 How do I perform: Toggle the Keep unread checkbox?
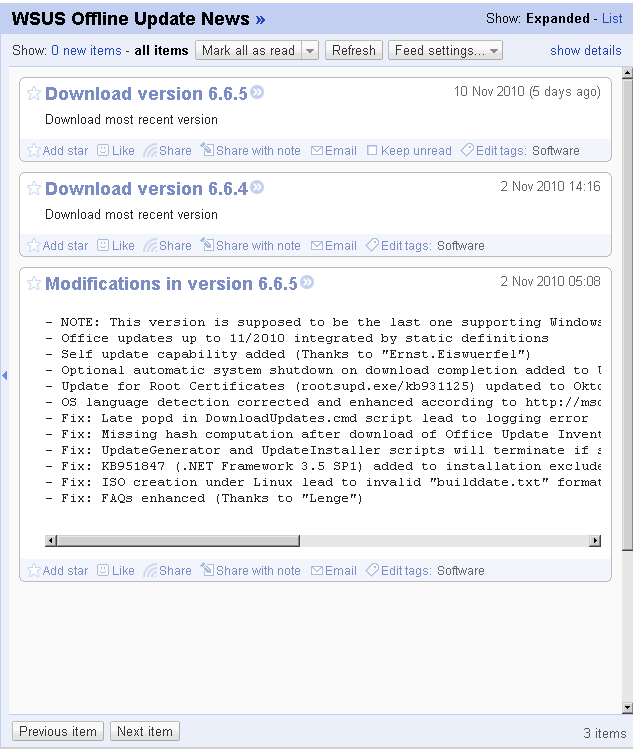[x=372, y=151]
